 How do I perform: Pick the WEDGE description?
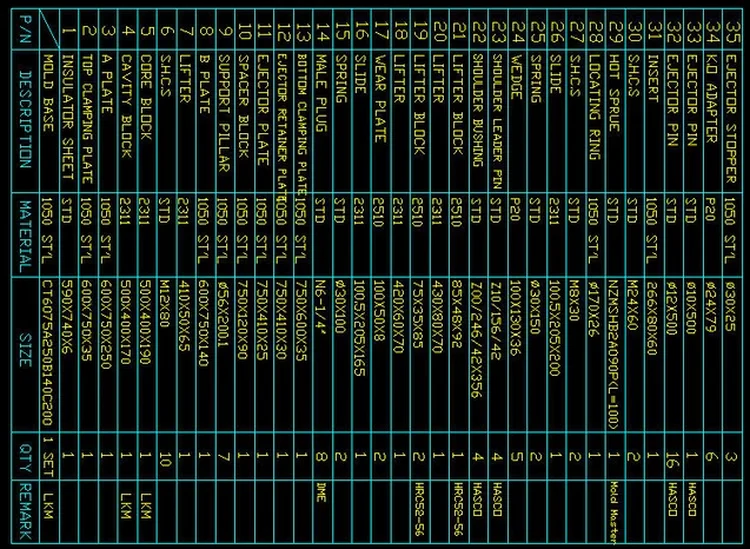point(517,77)
